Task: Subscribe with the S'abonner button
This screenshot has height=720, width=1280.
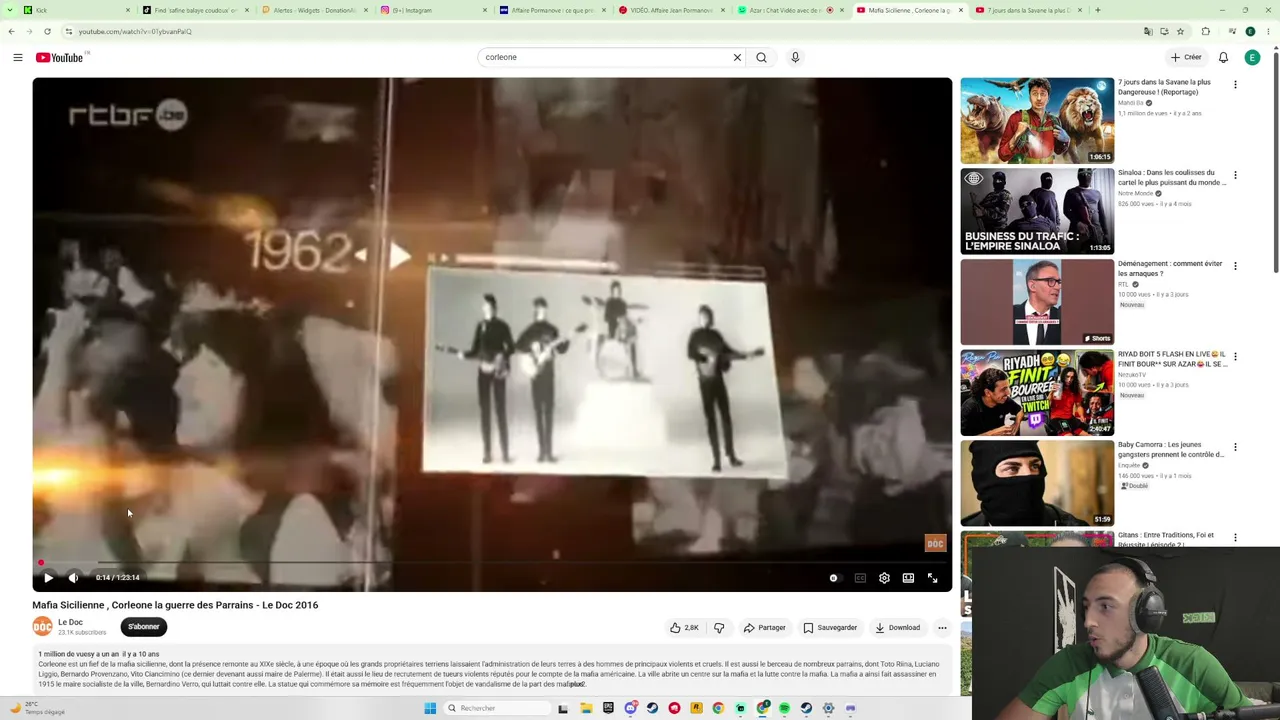Action: point(144,627)
